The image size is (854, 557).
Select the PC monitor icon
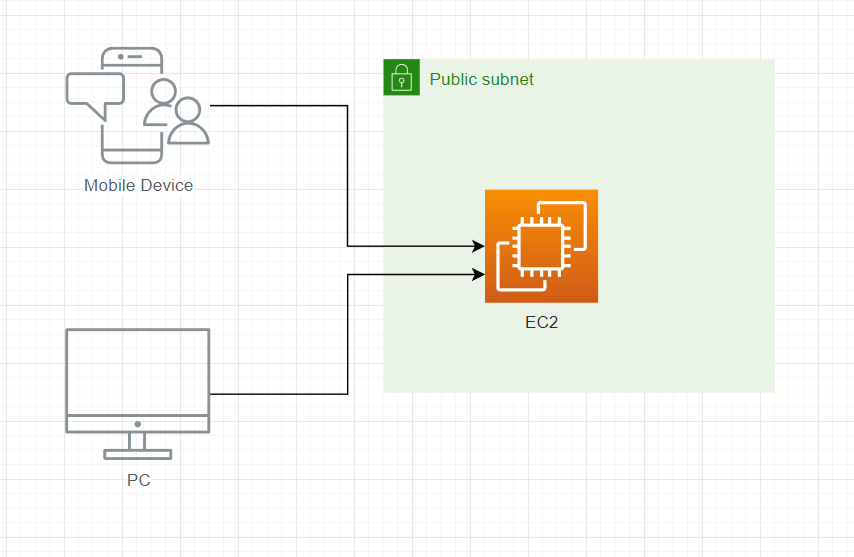tap(138, 394)
